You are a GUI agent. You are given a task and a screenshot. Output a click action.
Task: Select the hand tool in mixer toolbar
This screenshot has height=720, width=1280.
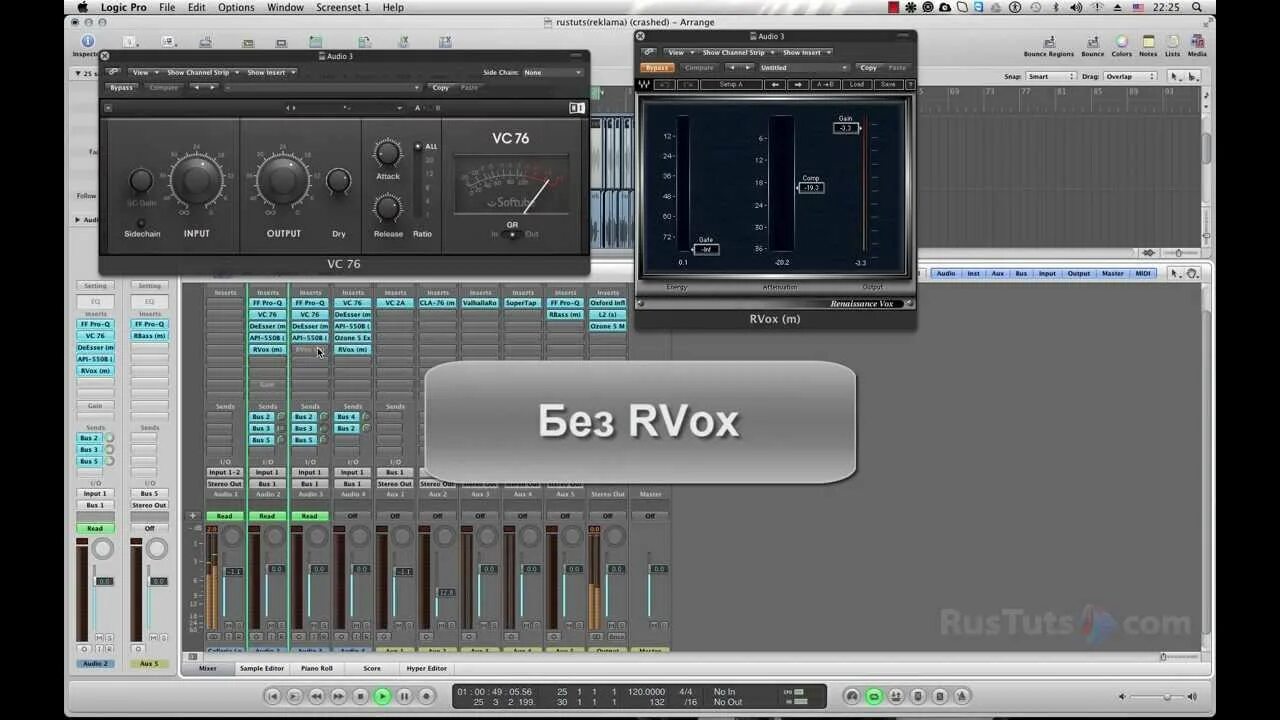click(x=1194, y=273)
